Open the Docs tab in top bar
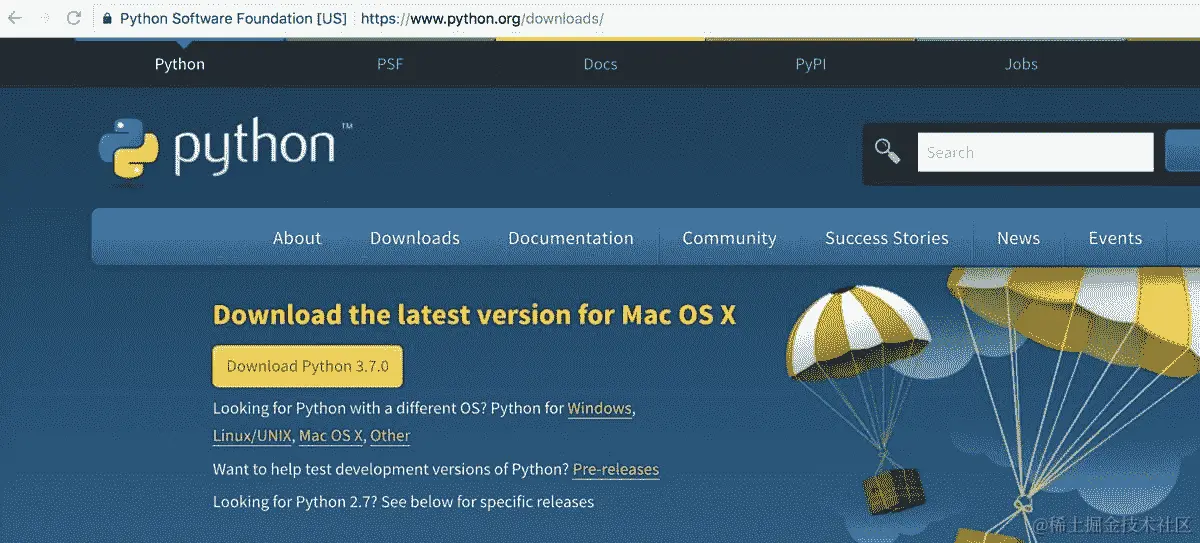Image resolution: width=1200 pixels, height=543 pixels. pyautogui.click(x=600, y=64)
